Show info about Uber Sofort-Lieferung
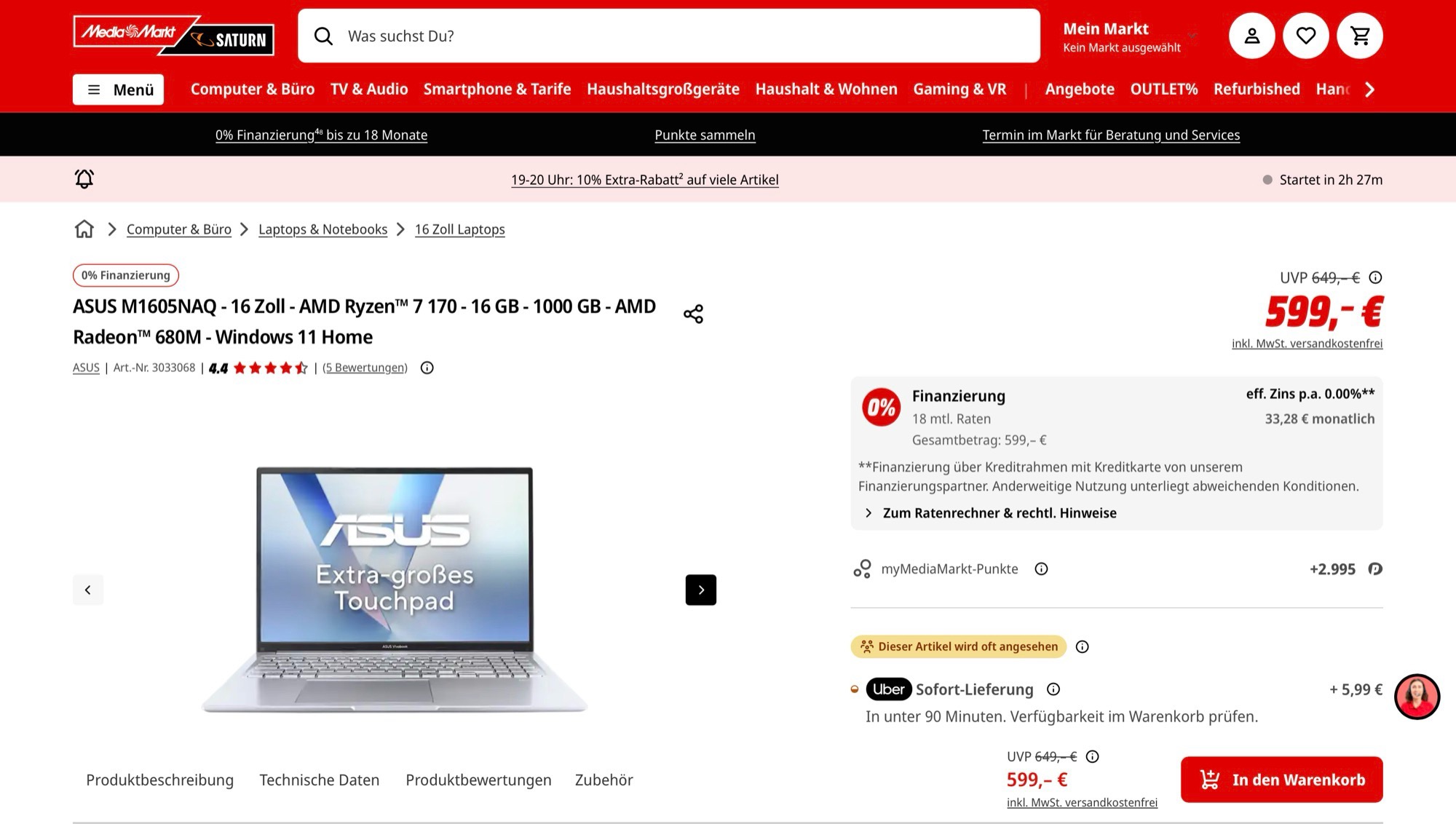Viewport: 1456px width, 824px height. point(1053,689)
